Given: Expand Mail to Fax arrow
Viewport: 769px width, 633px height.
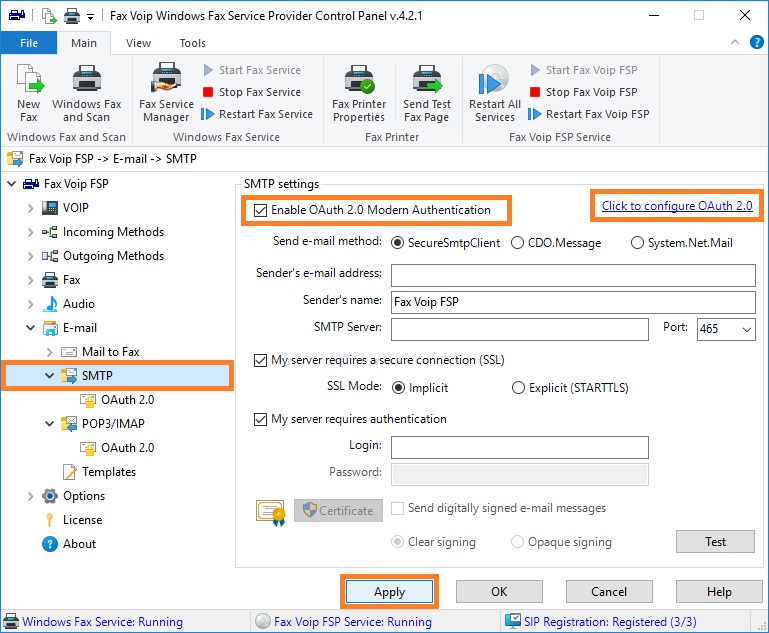Looking at the screenshot, I should pos(50,352).
